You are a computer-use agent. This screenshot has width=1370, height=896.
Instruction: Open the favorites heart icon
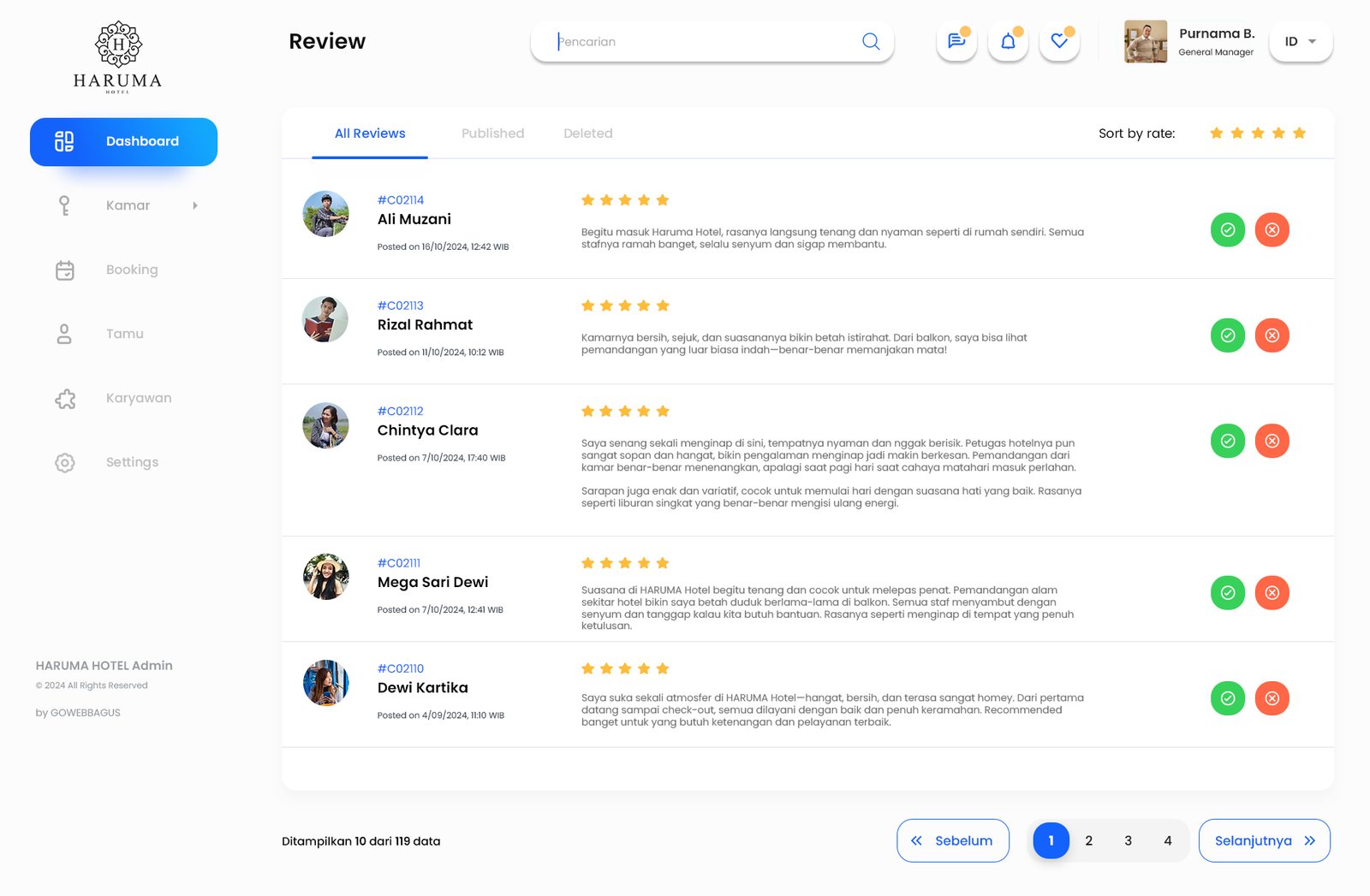pos(1059,41)
